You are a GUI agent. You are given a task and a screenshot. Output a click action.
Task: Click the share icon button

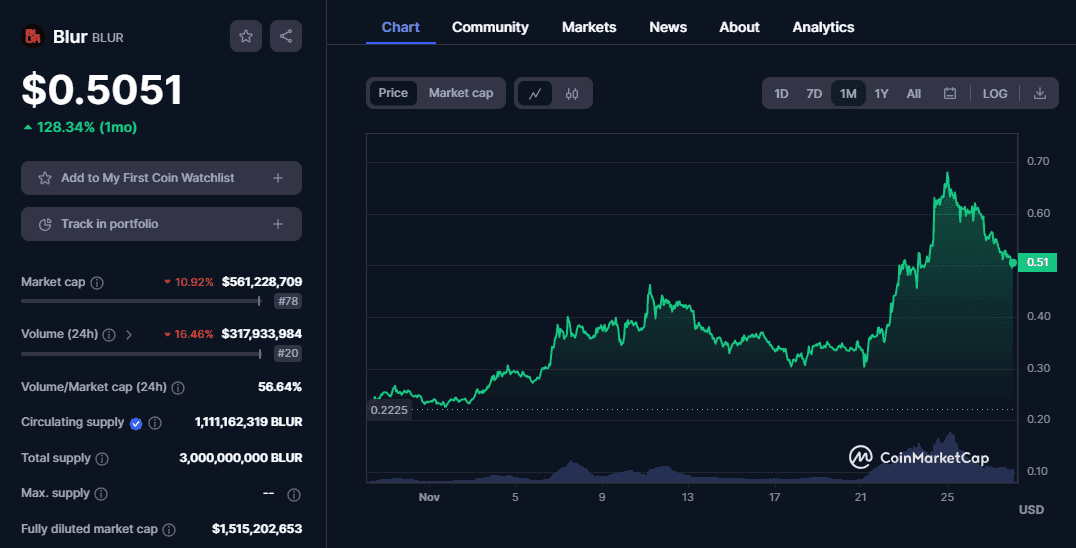click(x=286, y=36)
